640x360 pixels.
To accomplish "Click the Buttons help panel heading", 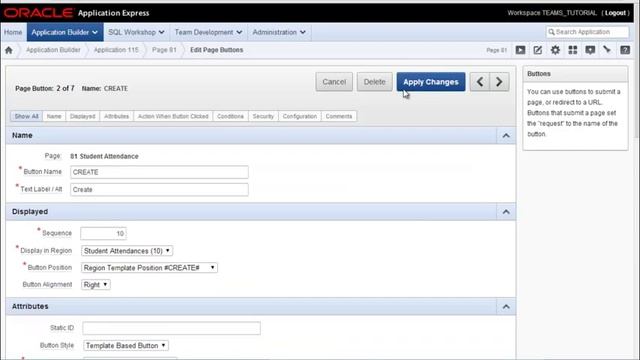I will click(539, 74).
